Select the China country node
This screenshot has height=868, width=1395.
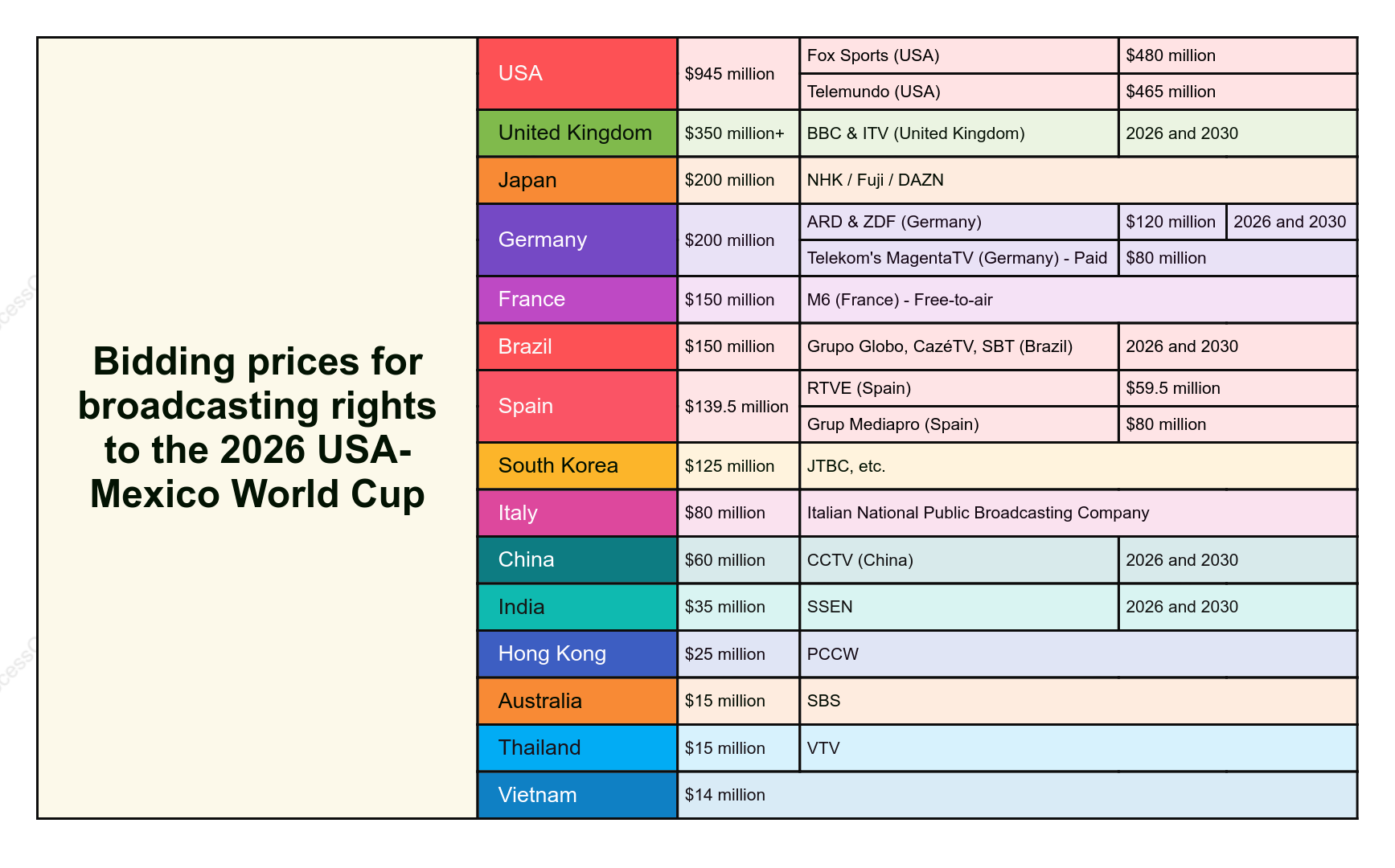coord(577,559)
